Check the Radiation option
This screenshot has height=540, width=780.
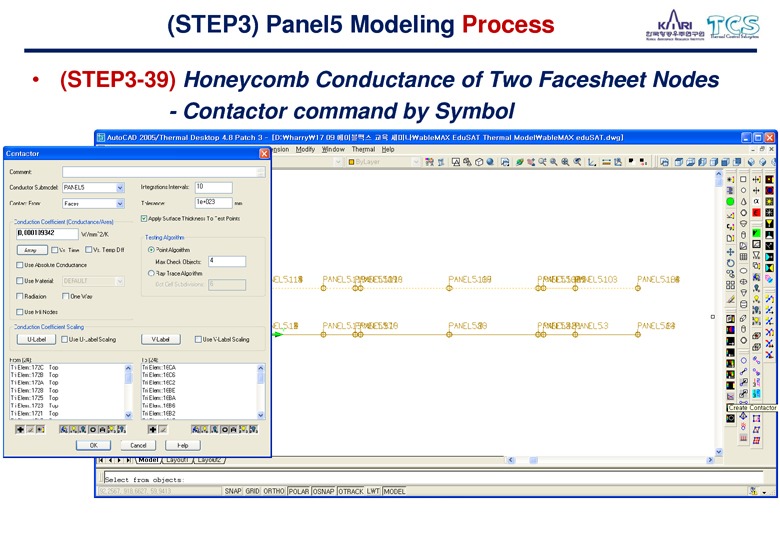coord(20,296)
